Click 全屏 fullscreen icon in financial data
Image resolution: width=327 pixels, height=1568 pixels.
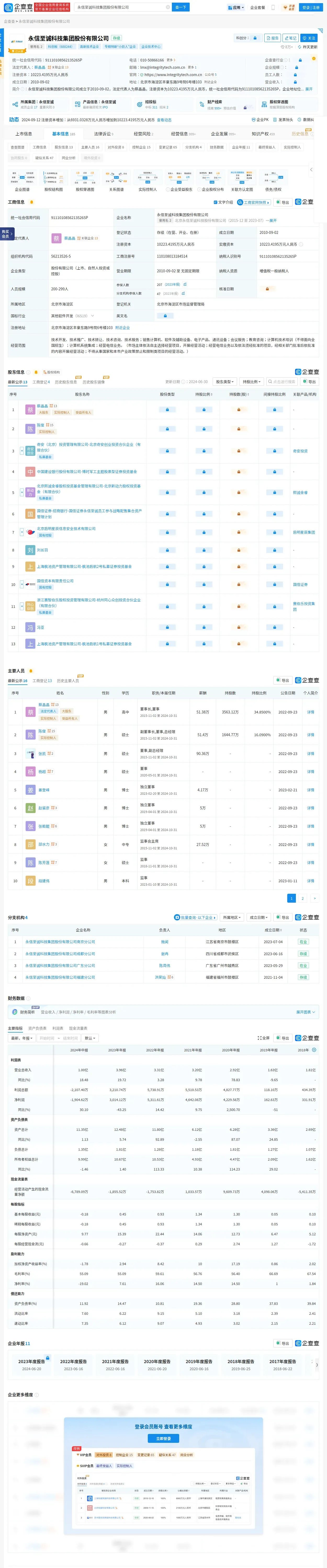[264, 1038]
